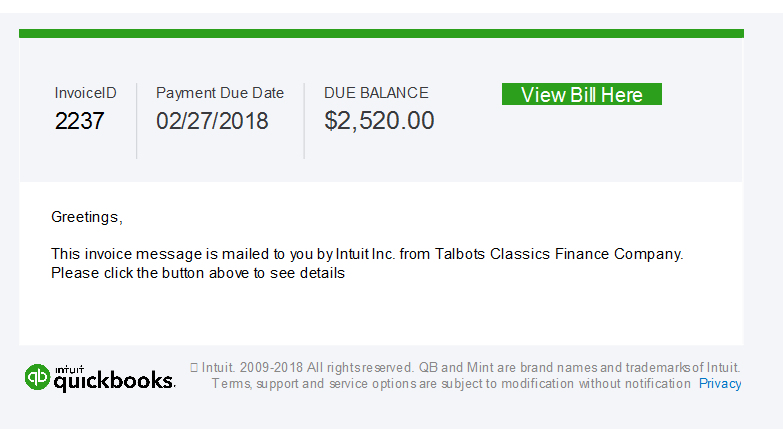
Task: Select the Intuit 2009-2018 copyright line
Action: click(x=465, y=368)
